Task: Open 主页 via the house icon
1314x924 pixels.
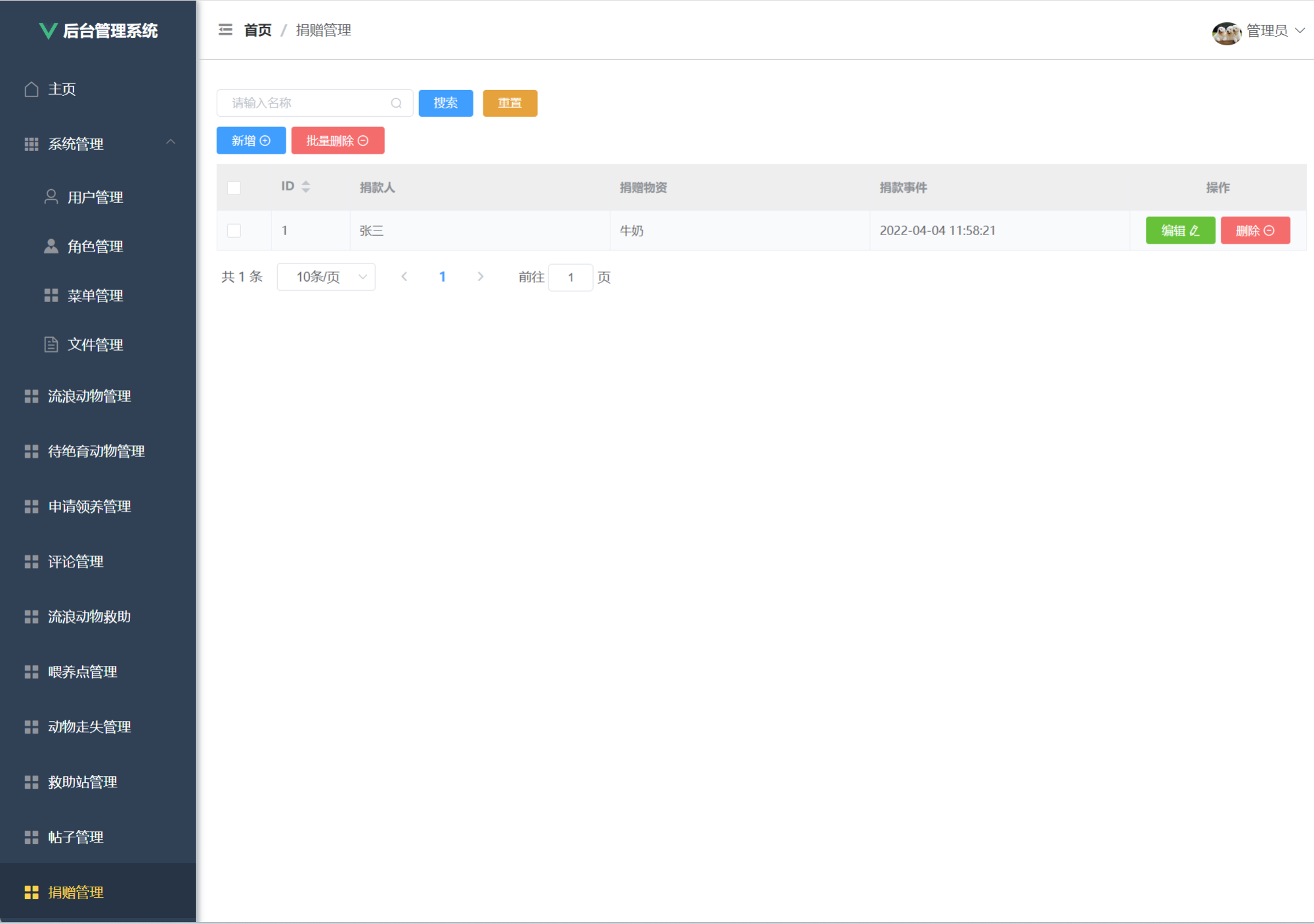Action: click(32, 89)
